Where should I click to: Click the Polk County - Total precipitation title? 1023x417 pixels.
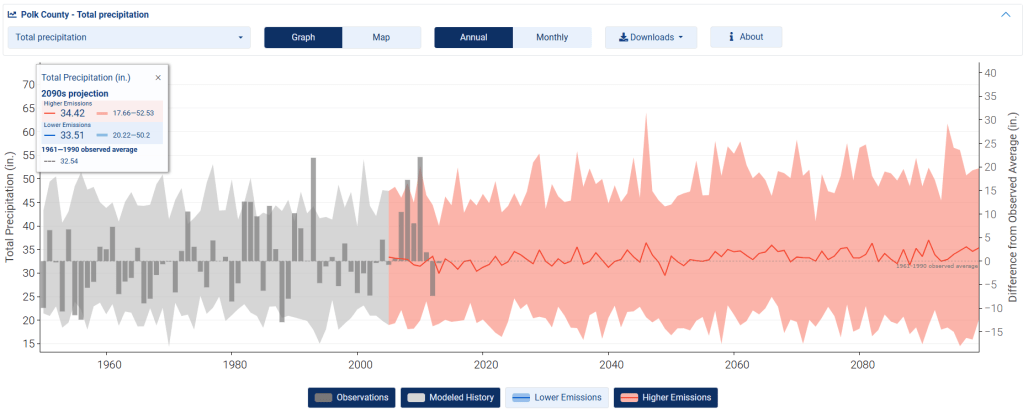pos(85,15)
